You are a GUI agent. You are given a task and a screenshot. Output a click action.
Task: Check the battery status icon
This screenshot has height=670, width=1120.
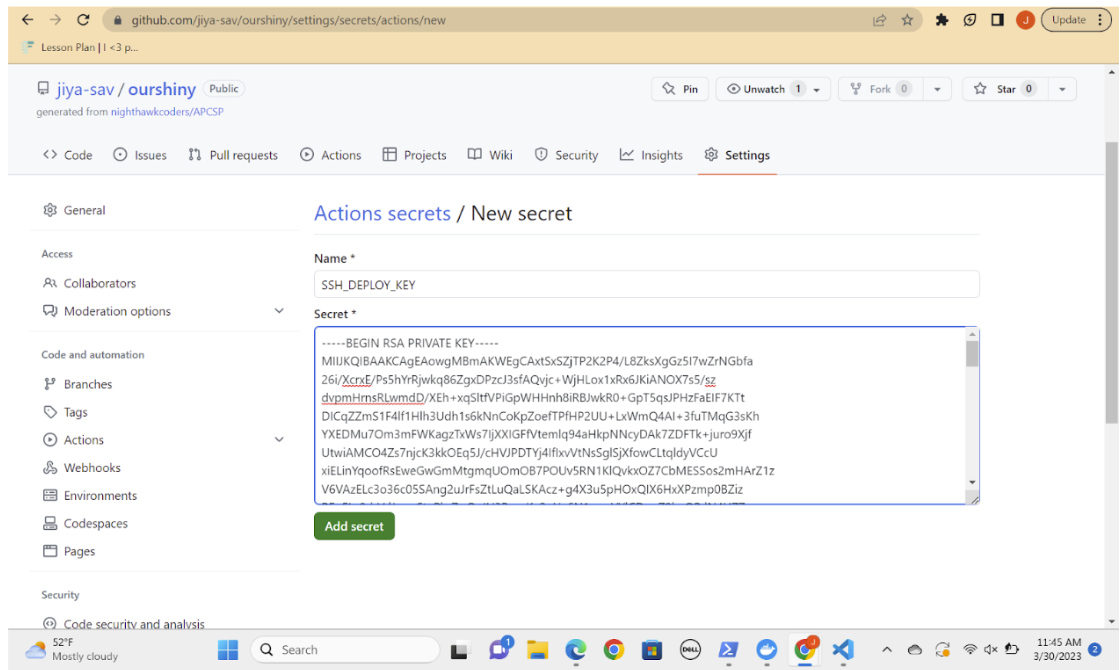pos(1011,649)
